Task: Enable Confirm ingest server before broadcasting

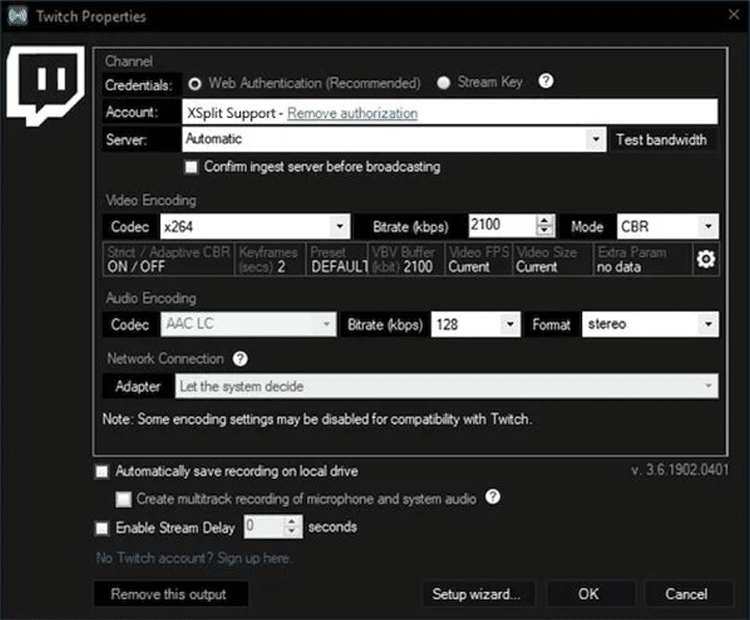Action: click(x=193, y=166)
